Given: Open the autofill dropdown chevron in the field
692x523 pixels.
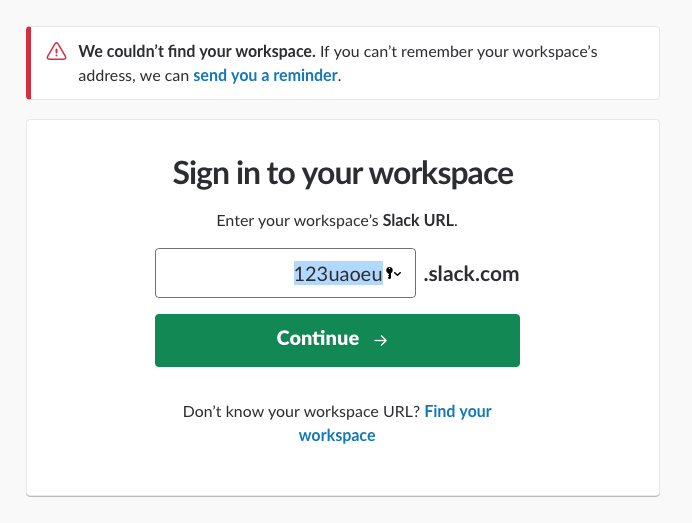Looking at the screenshot, I should point(399,274).
